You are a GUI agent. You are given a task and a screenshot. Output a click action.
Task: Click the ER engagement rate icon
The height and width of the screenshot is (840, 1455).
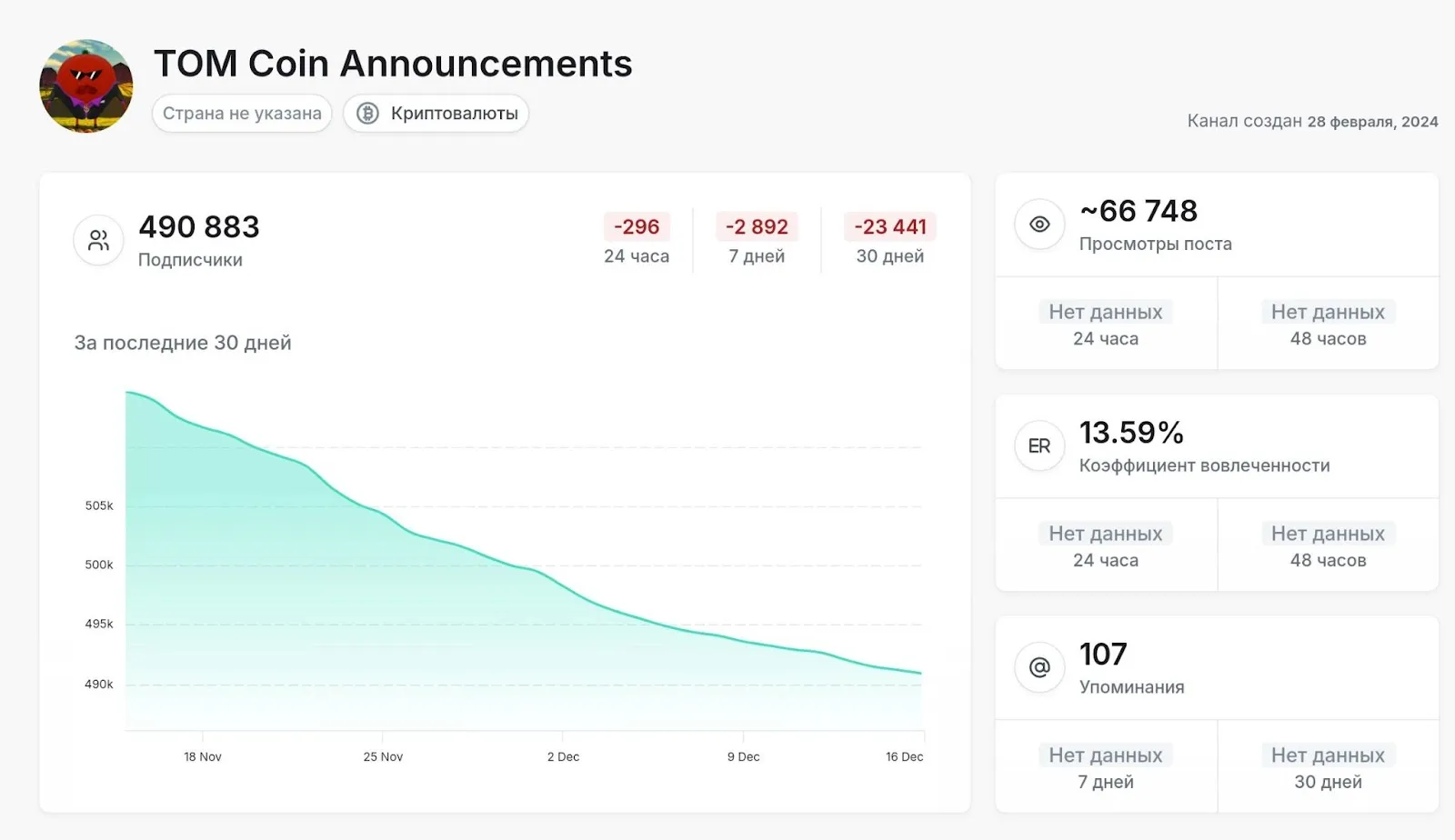click(x=1039, y=445)
